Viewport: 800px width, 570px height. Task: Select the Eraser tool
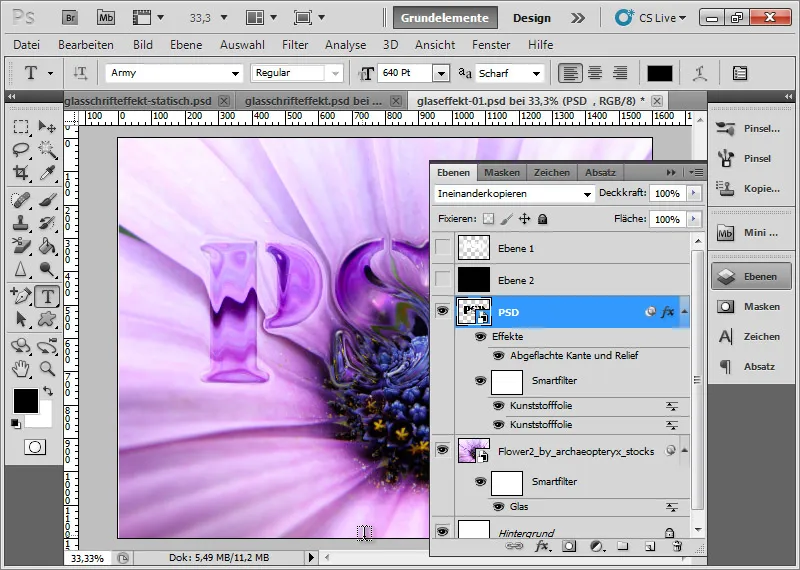tap(21, 246)
